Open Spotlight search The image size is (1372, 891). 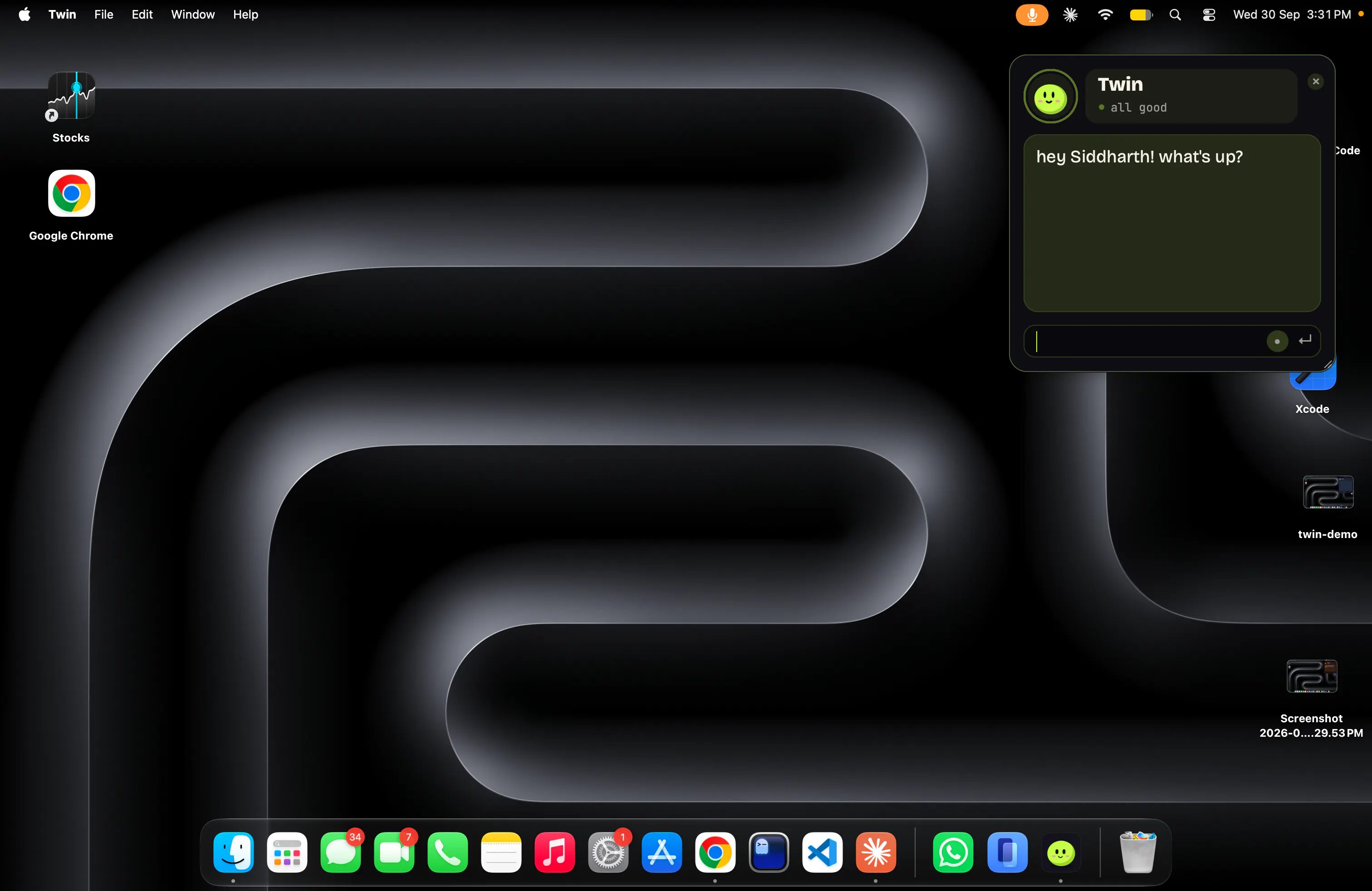click(x=1176, y=15)
